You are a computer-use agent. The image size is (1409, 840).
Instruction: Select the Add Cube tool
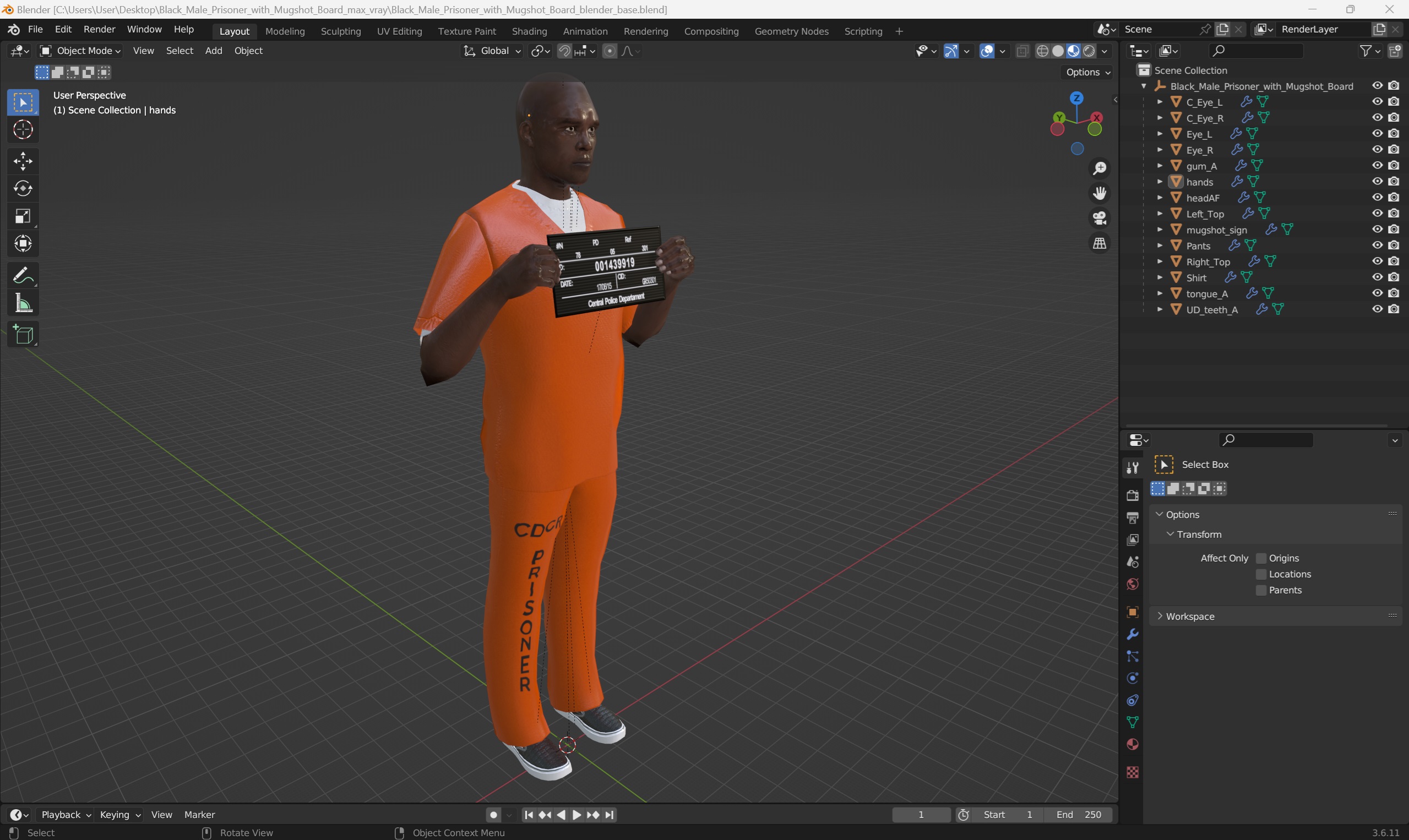click(x=23, y=335)
